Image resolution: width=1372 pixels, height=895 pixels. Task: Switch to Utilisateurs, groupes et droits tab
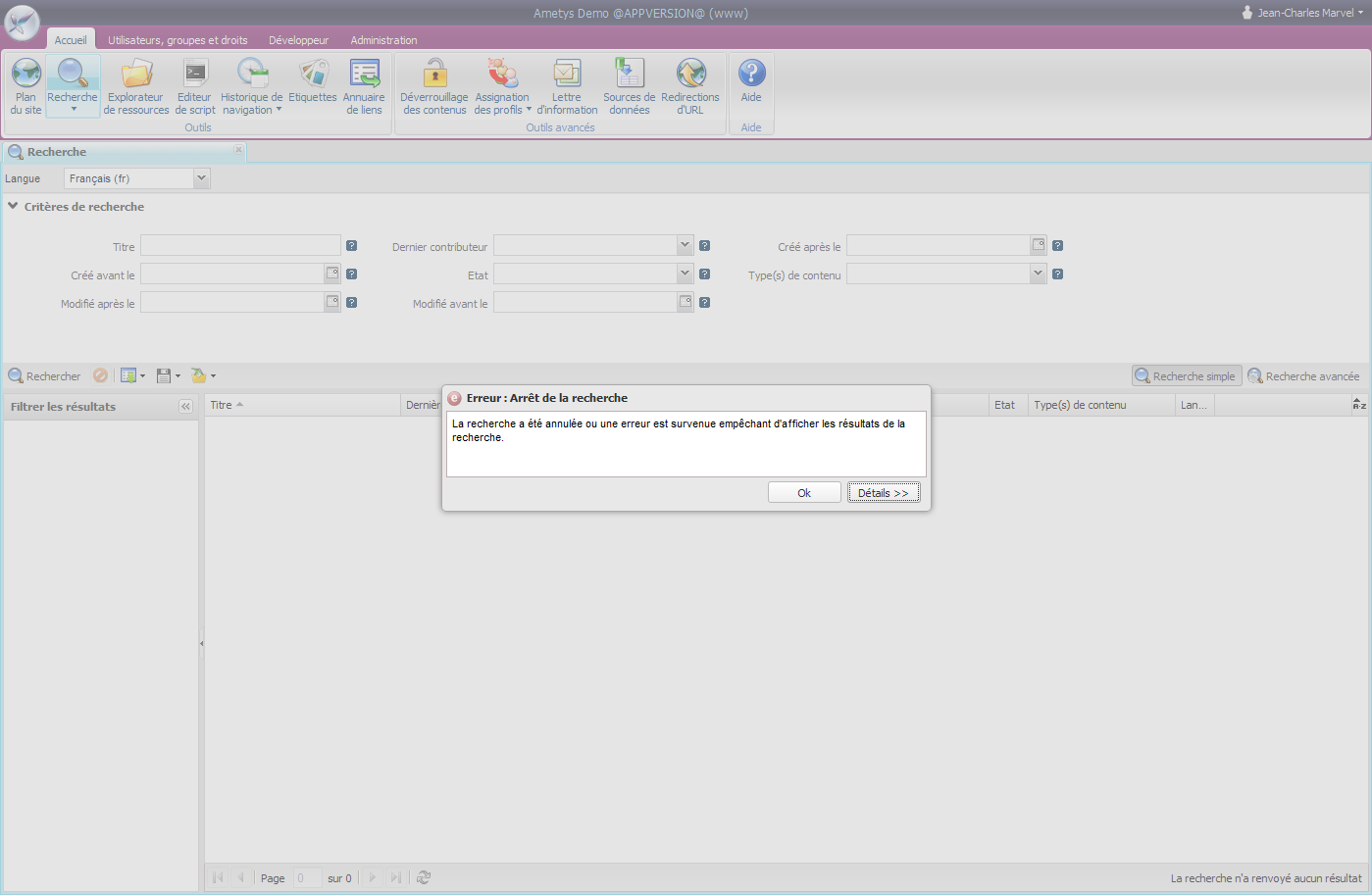[178, 40]
